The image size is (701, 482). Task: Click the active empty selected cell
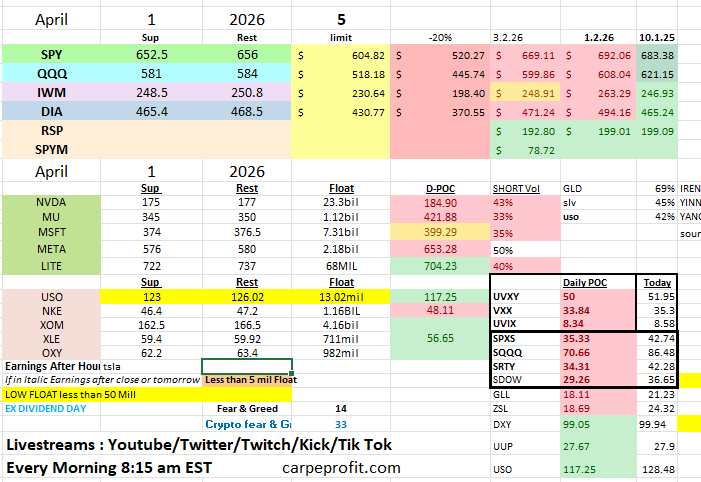247,366
